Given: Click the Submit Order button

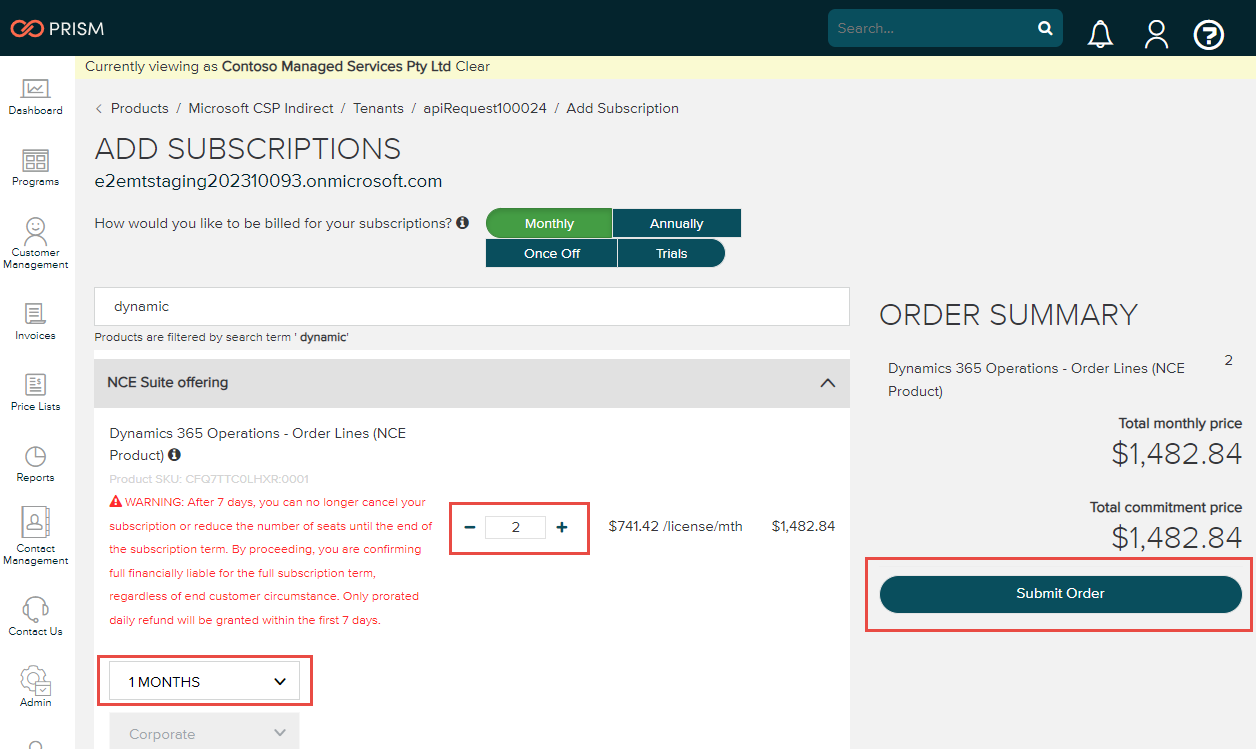Looking at the screenshot, I should 1059,593.
